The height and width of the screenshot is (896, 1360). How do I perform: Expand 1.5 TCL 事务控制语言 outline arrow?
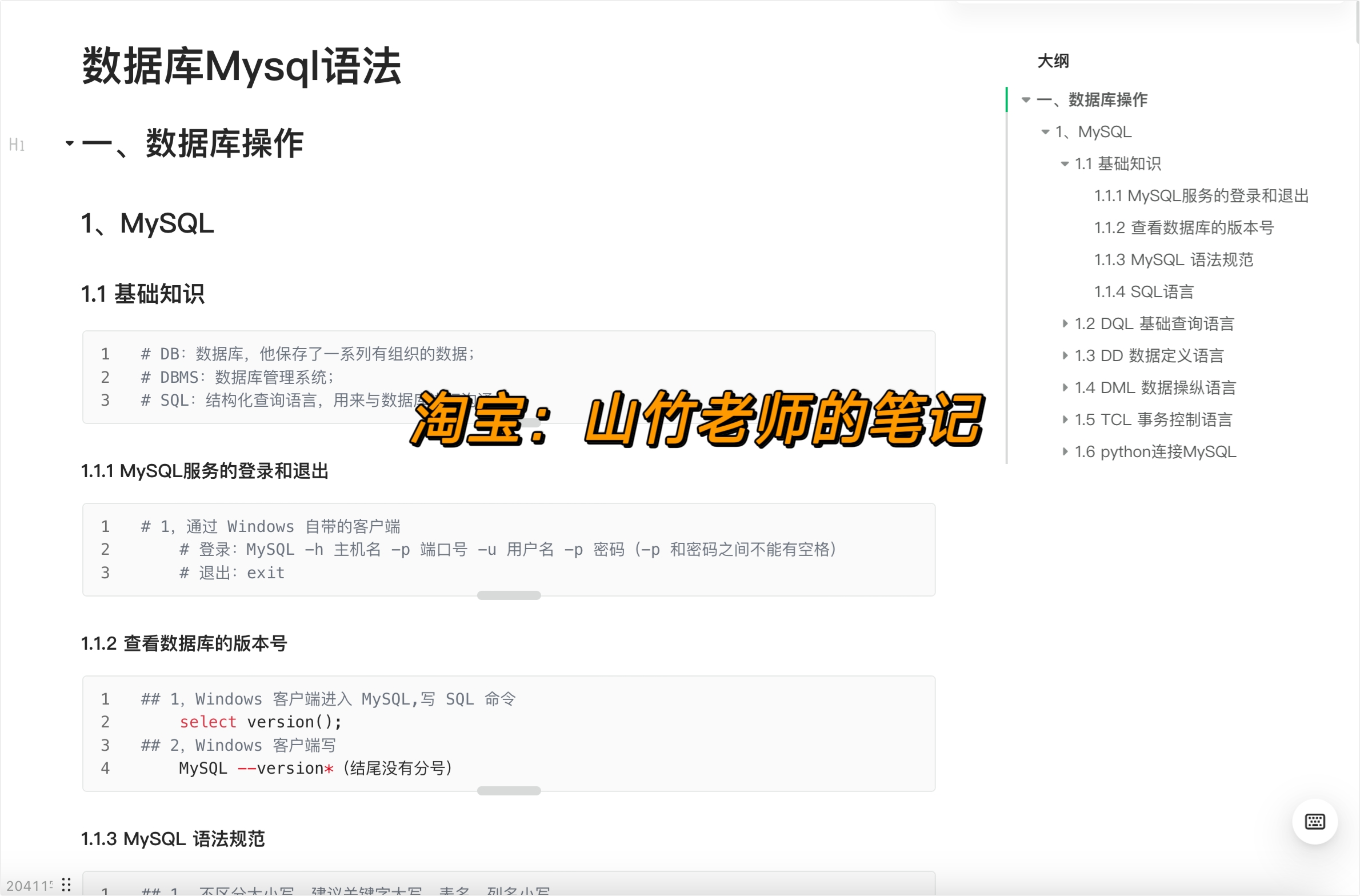(1065, 419)
